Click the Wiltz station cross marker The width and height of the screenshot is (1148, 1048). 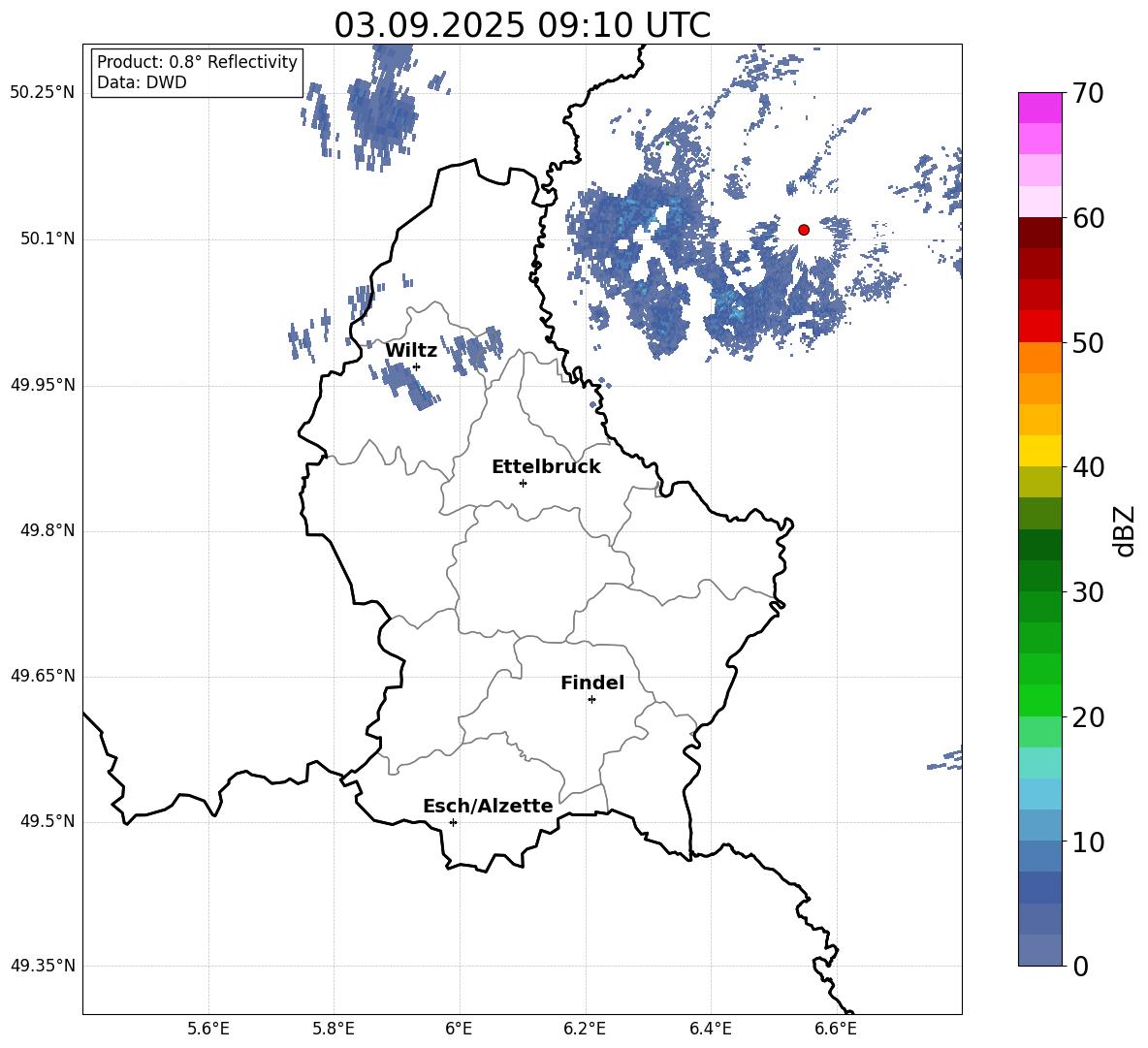pyautogui.click(x=417, y=366)
